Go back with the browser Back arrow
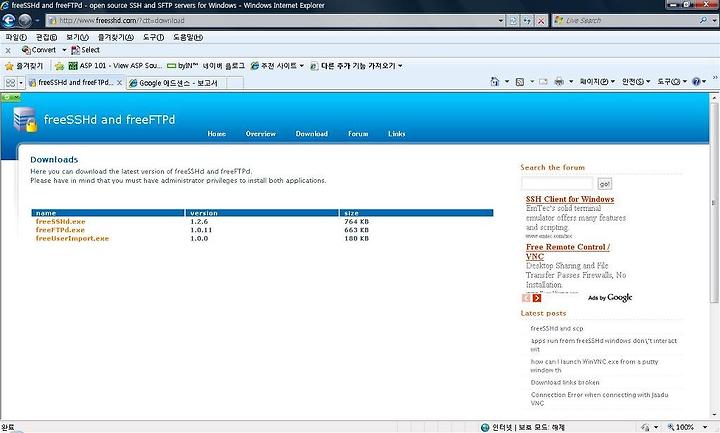 9,21
